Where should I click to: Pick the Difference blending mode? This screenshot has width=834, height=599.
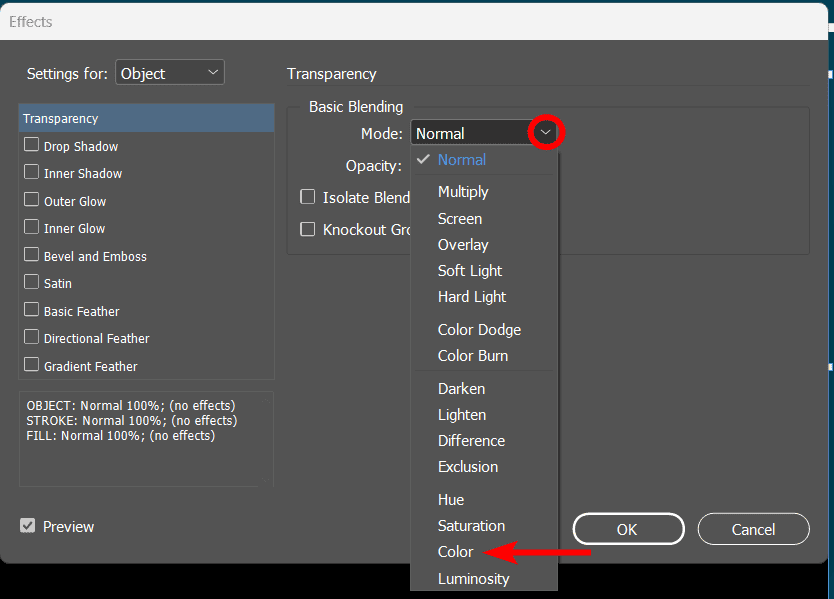[x=471, y=440]
